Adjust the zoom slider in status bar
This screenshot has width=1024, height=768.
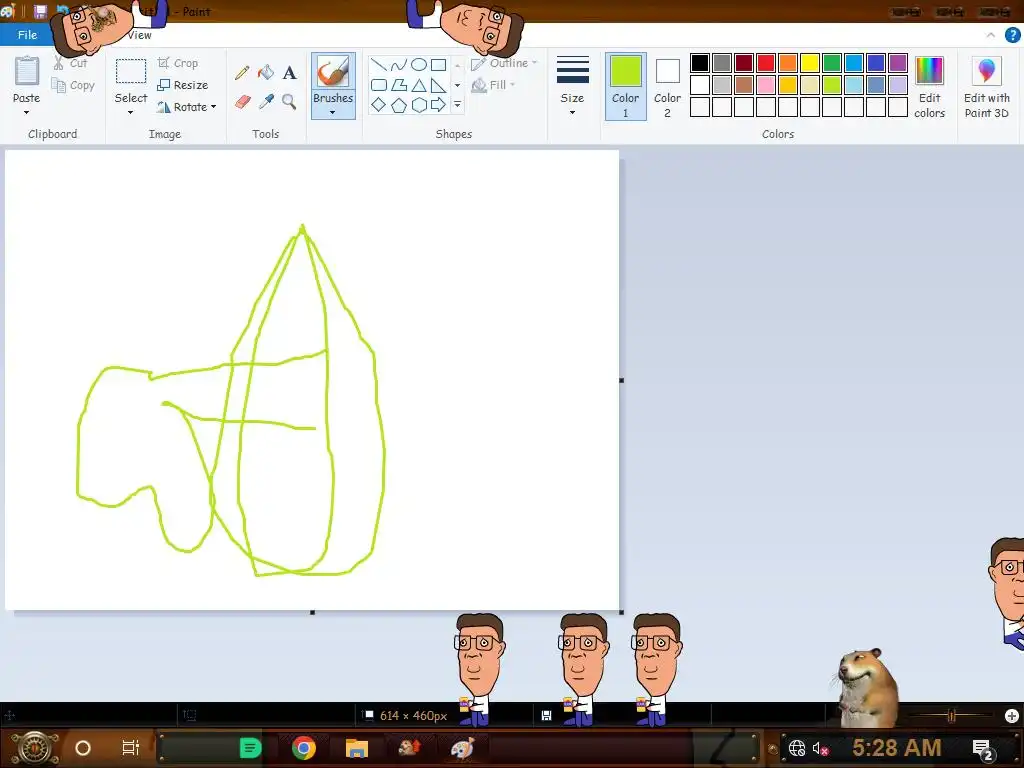[952, 716]
